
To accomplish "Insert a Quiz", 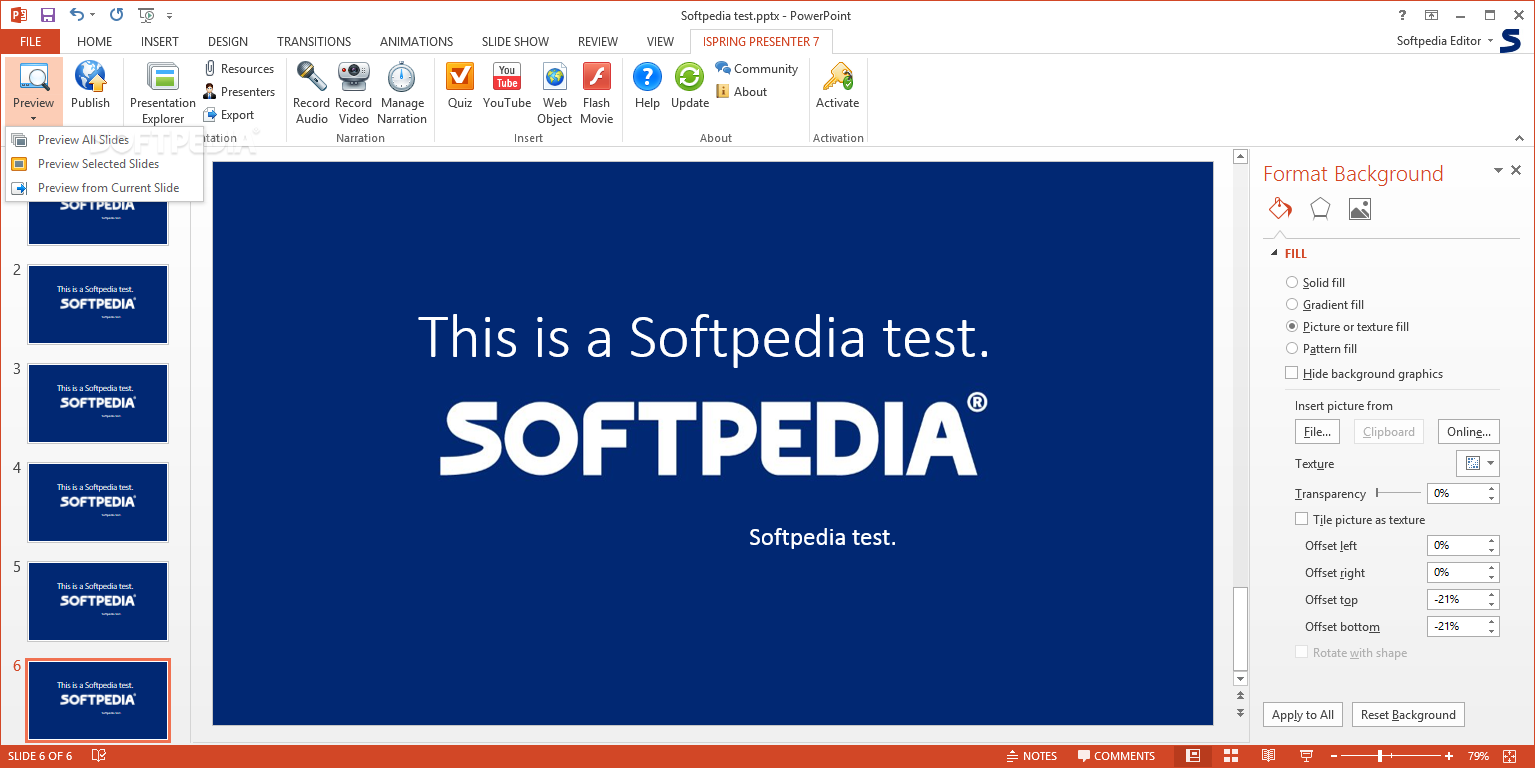I will (x=460, y=85).
